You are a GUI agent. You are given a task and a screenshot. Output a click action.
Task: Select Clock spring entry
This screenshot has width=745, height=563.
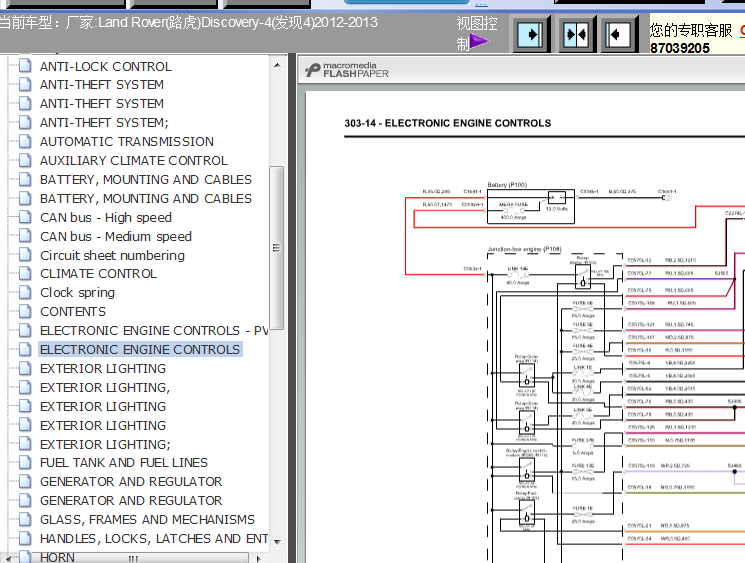point(77,293)
